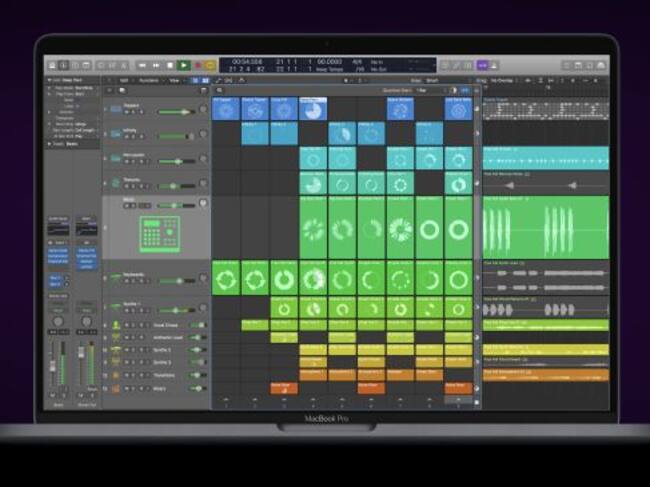The image size is (650, 487).
Task: Toggle the Live Loops grid view button
Action: pos(197,79)
